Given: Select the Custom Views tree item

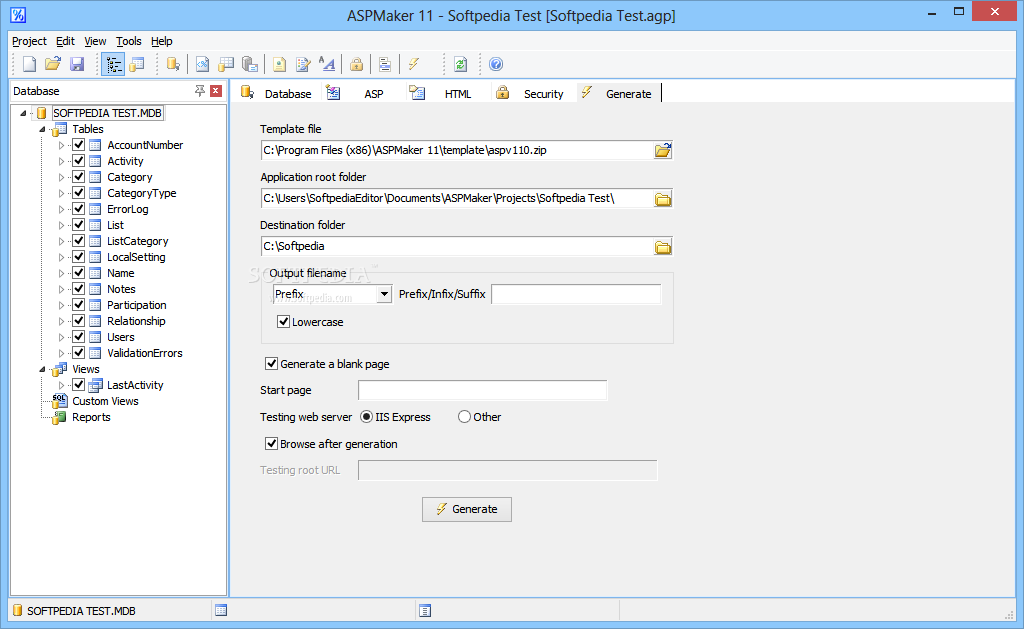Looking at the screenshot, I should pyautogui.click(x=105, y=401).
